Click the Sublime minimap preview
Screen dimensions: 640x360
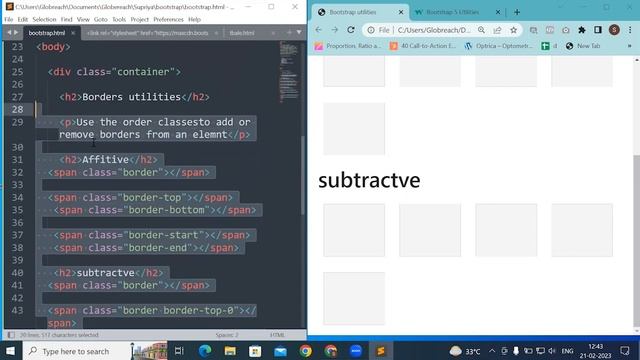point(289,72)
